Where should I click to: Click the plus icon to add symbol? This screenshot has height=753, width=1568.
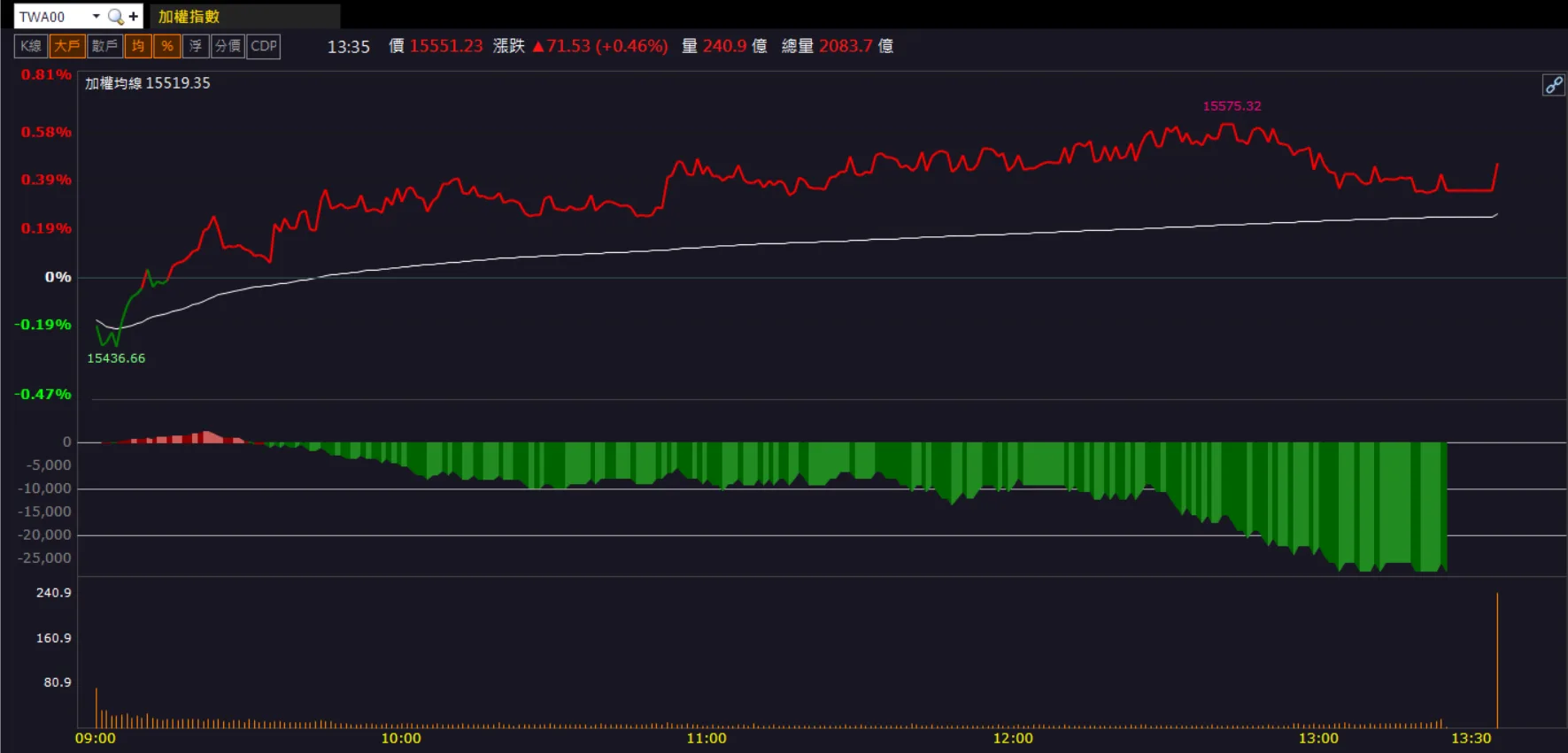pos(134,17)
